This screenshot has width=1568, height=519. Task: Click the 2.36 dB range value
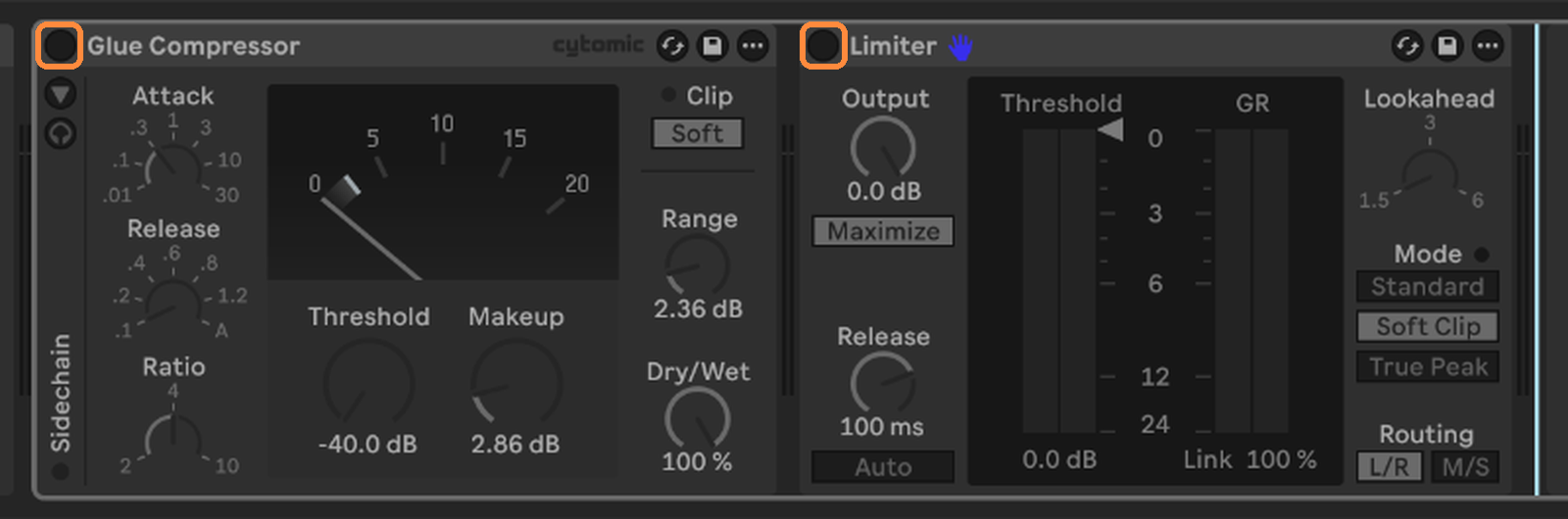pos(698,309)
